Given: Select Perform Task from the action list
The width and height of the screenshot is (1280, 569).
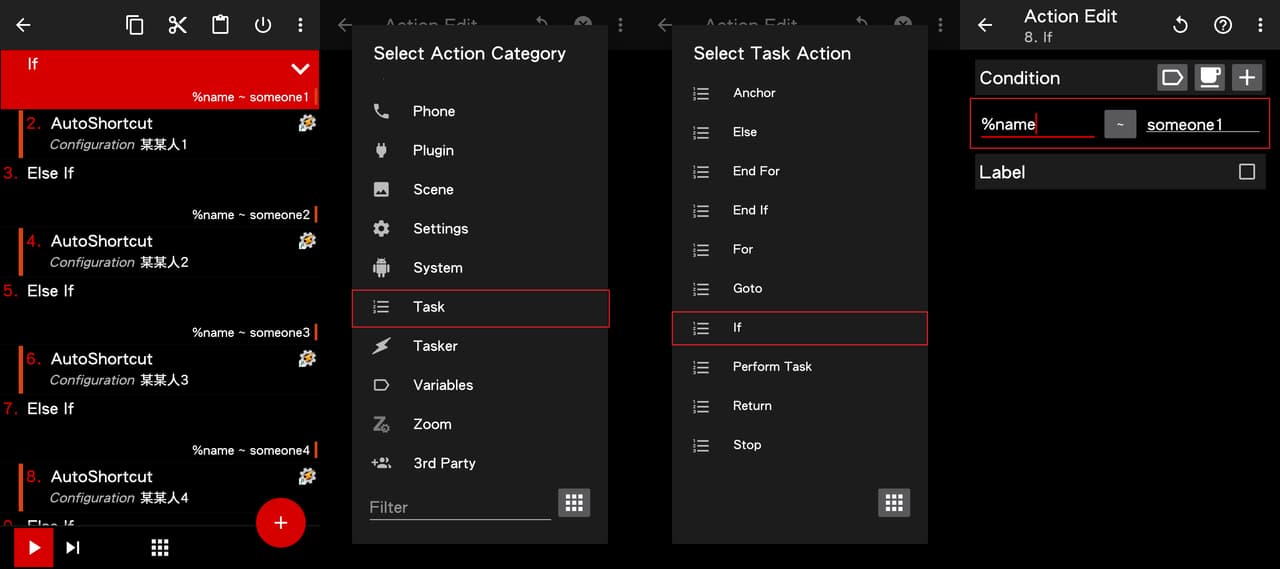Looking at the screenshot, I should (772, 367).
